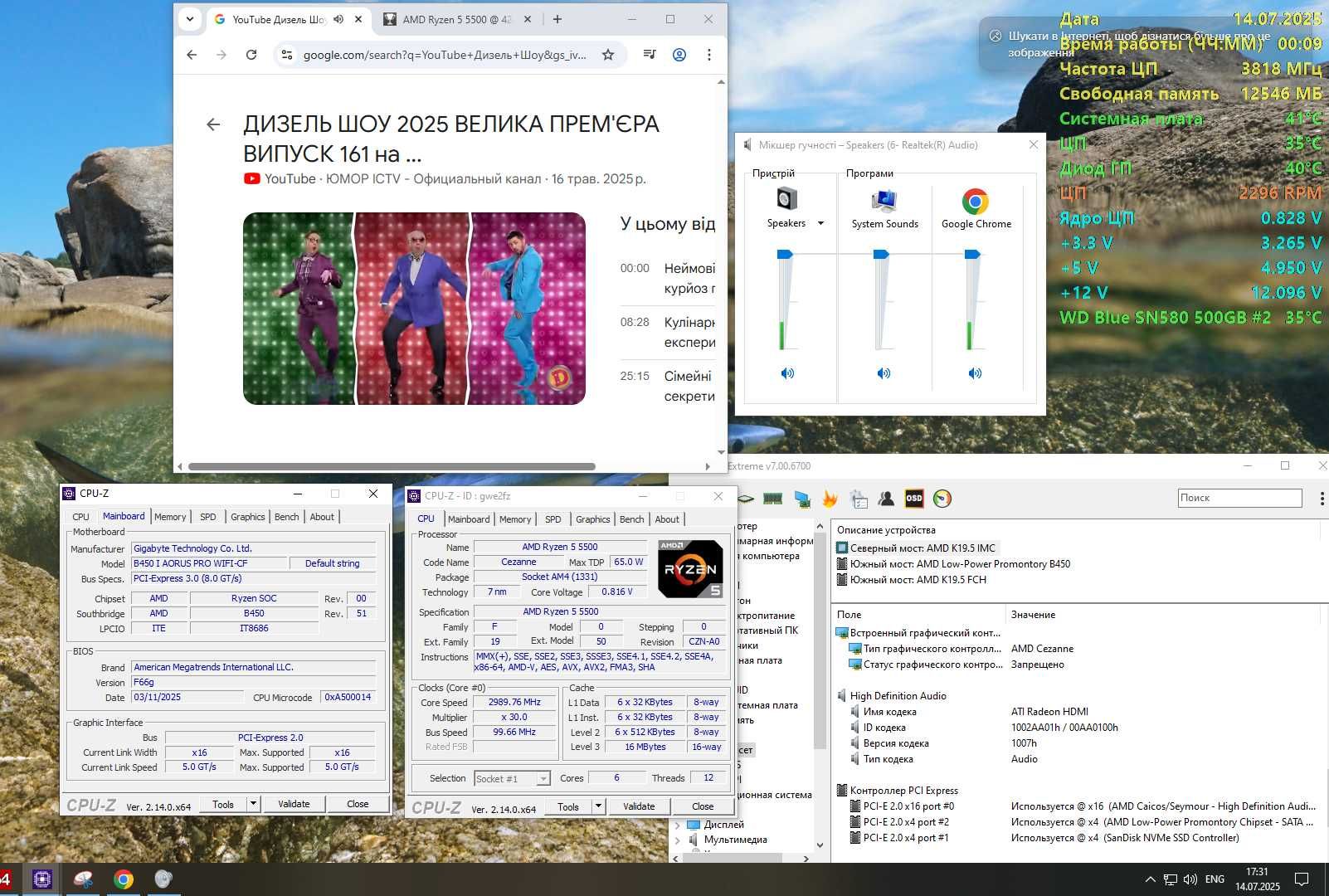Open the AIDA64 report wizard icon
Image resolution: width=1329 pixels, height=896 pixels.
[x=859, y=499]
